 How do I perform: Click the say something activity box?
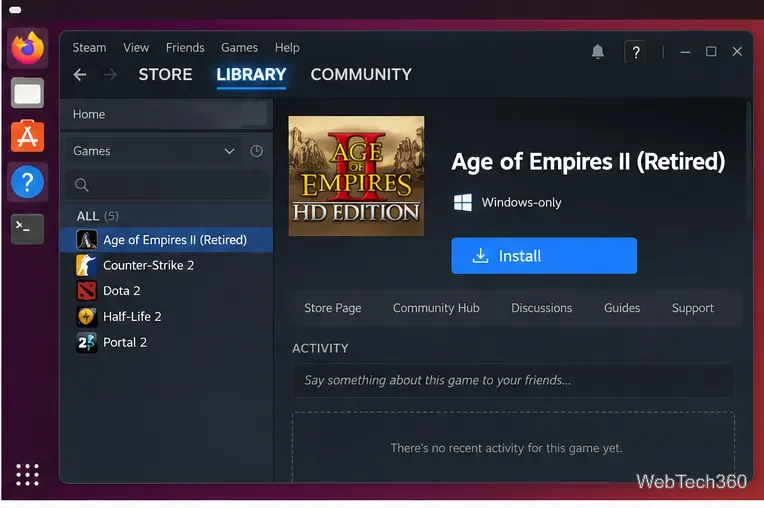513,380
